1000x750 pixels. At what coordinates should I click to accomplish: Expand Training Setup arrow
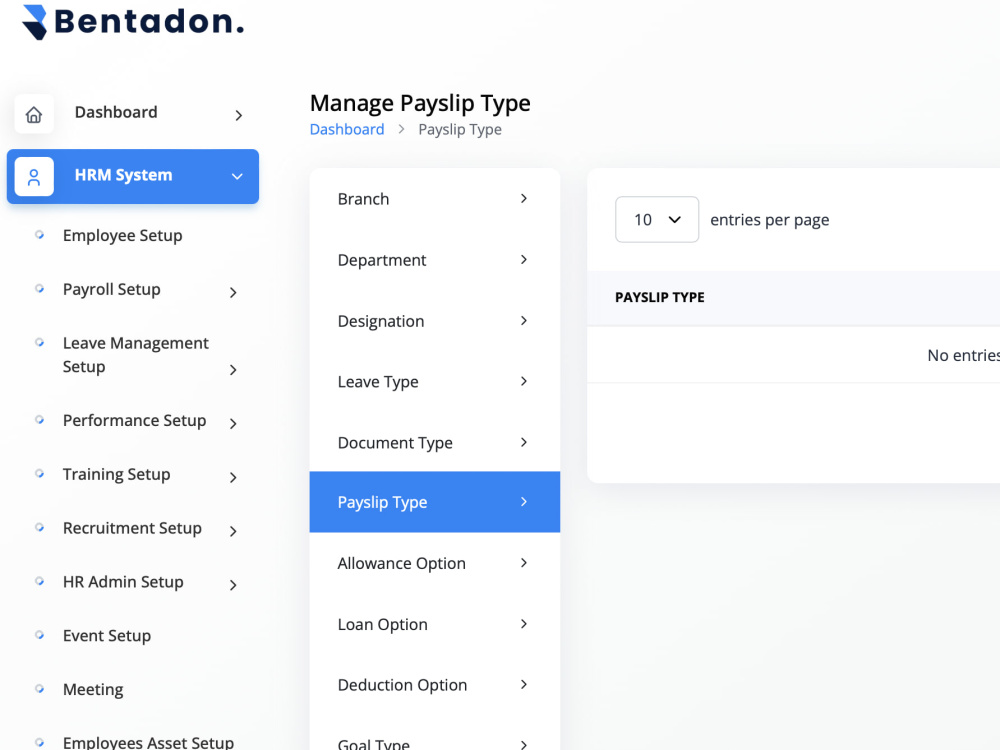233,478
